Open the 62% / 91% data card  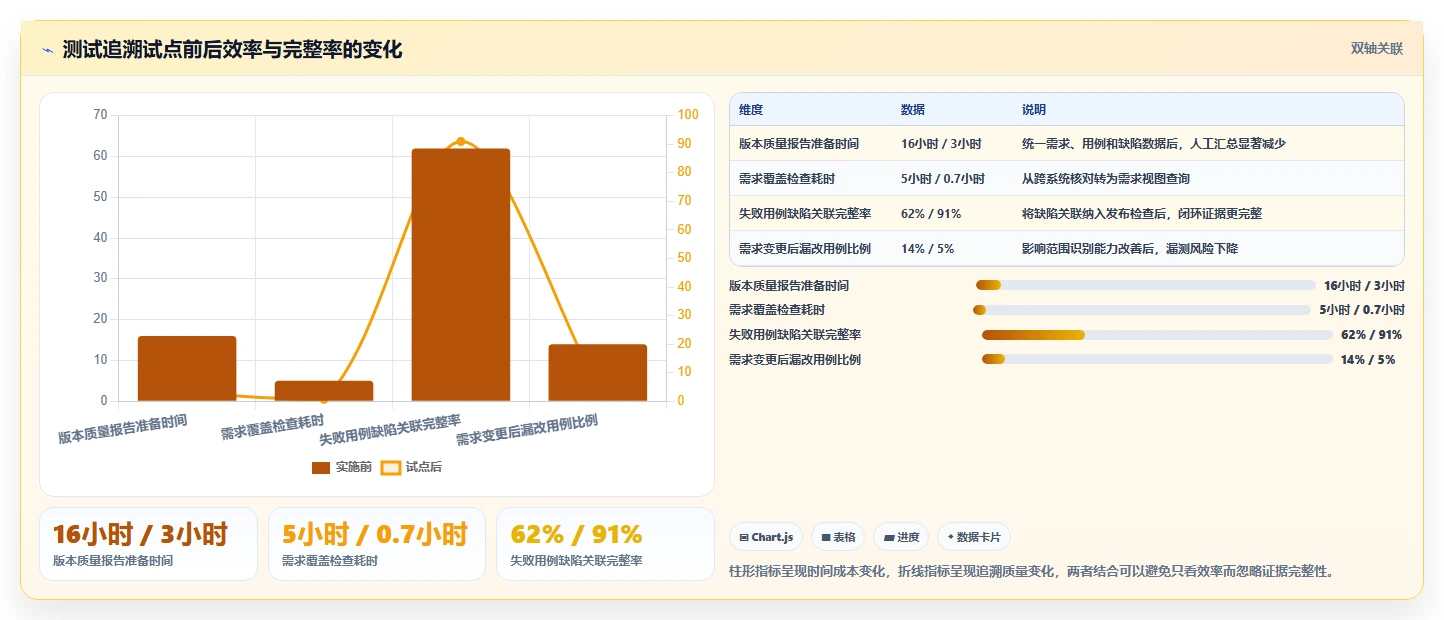pyautogui.click(x=605, y=544)
